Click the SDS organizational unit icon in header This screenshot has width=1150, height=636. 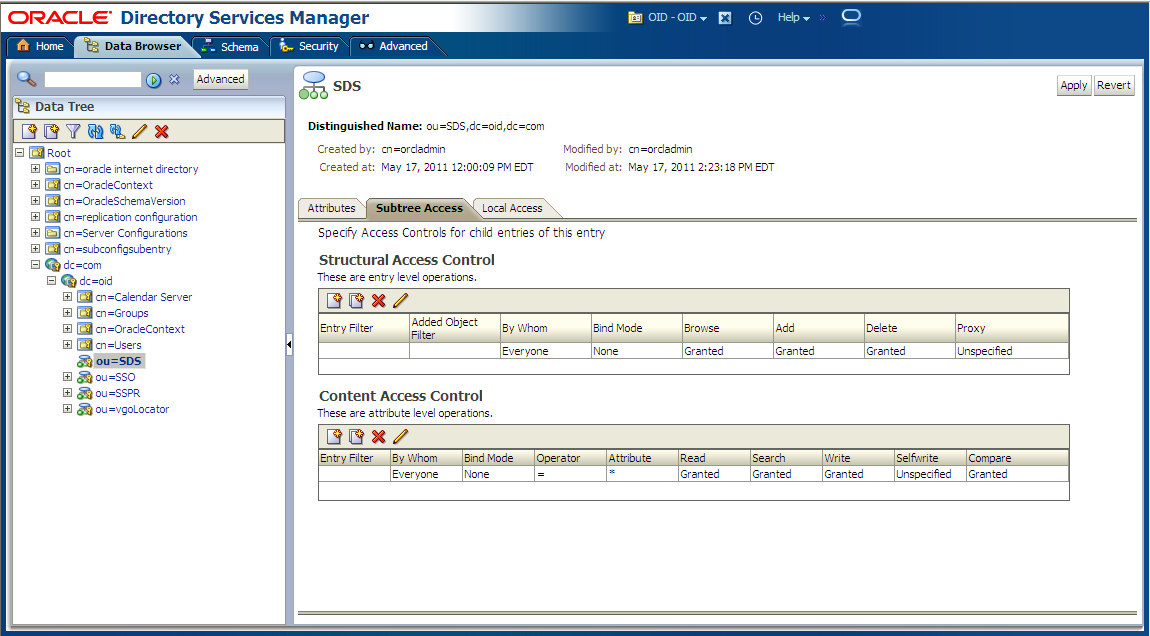coord(314,86)
